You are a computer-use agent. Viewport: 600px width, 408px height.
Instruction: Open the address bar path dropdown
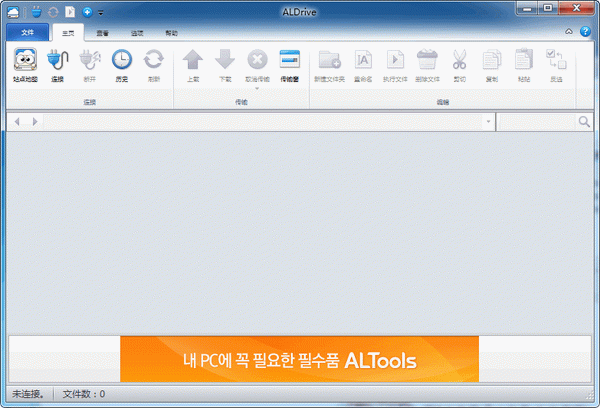488,122
